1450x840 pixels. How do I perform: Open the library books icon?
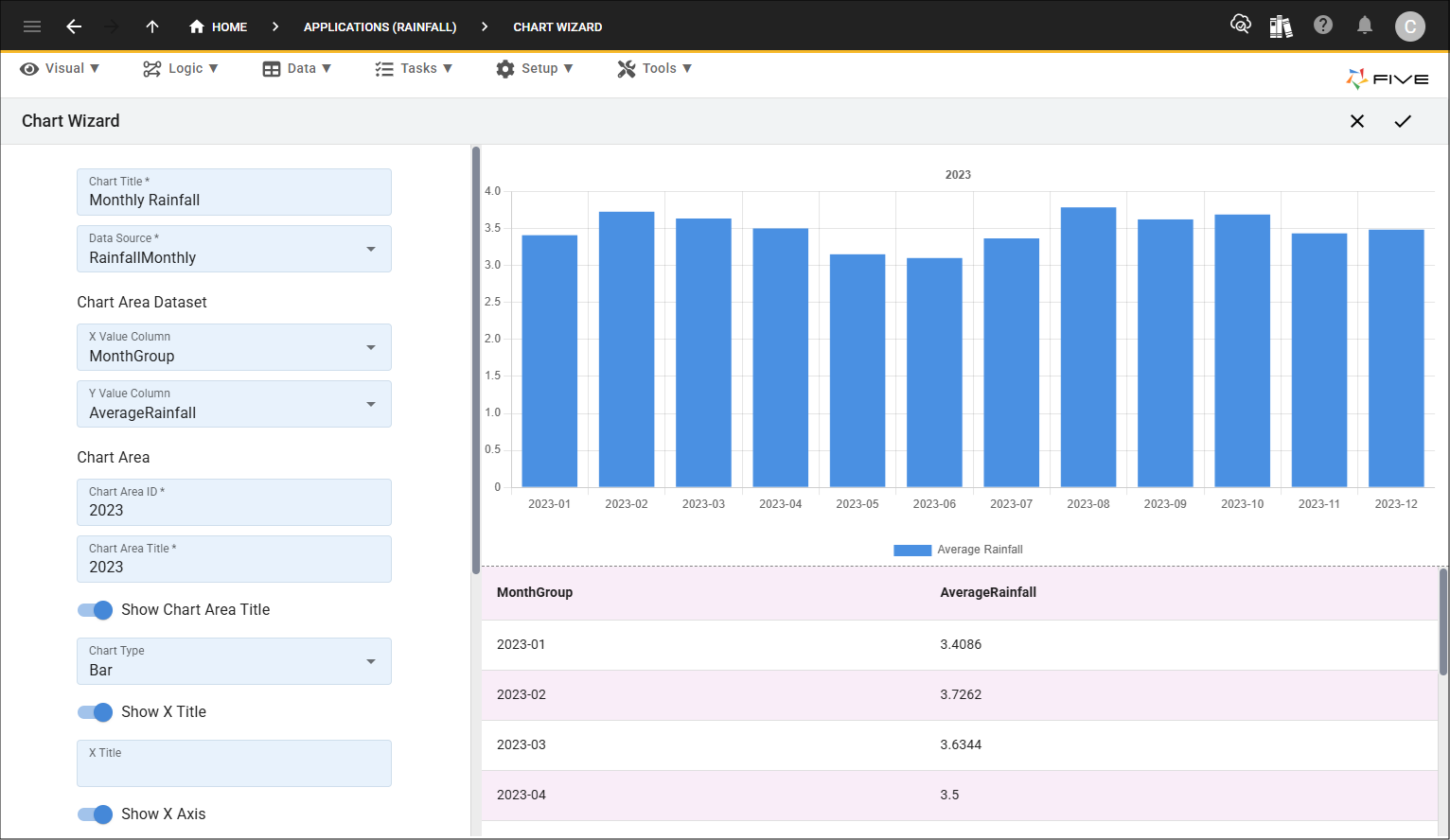1281,26
